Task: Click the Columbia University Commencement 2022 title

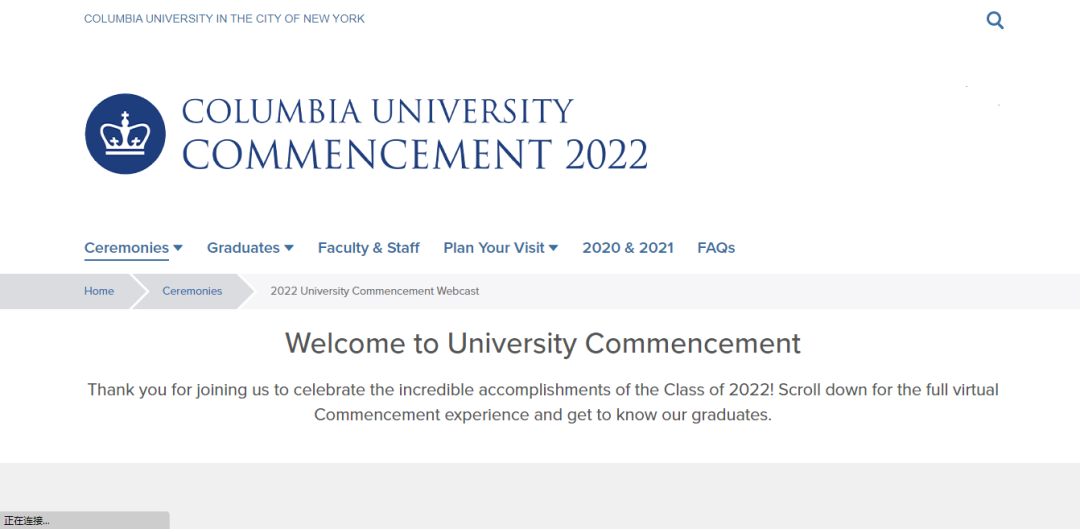Action: (415, 134)
